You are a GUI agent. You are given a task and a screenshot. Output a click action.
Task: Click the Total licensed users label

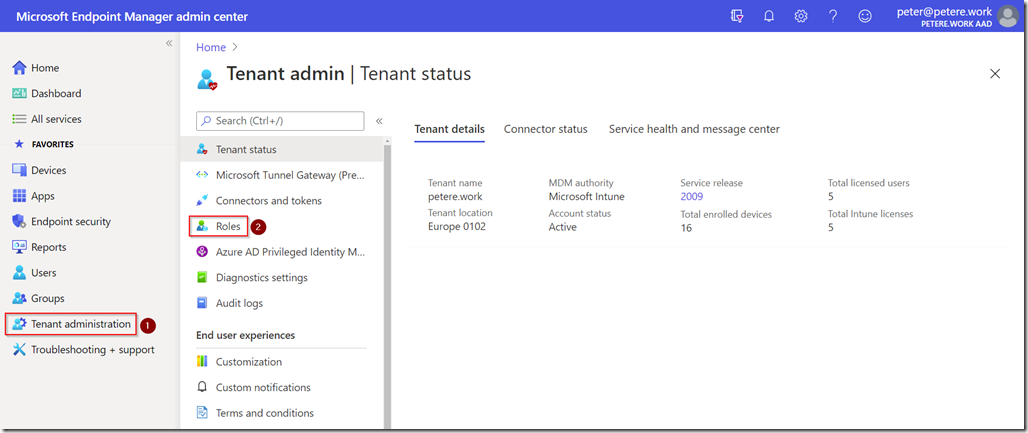(869, 183)
